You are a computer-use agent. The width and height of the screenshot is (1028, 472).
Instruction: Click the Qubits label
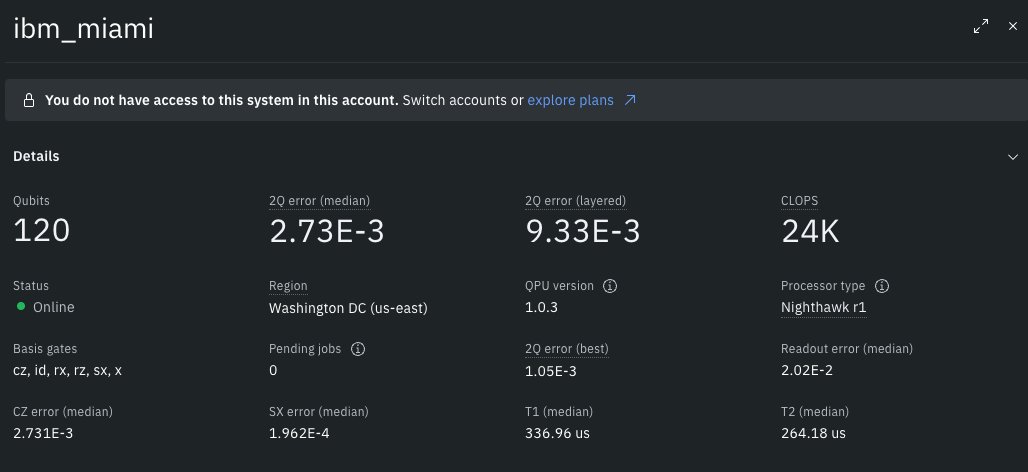pyautogui.click(x=31, y=201)
